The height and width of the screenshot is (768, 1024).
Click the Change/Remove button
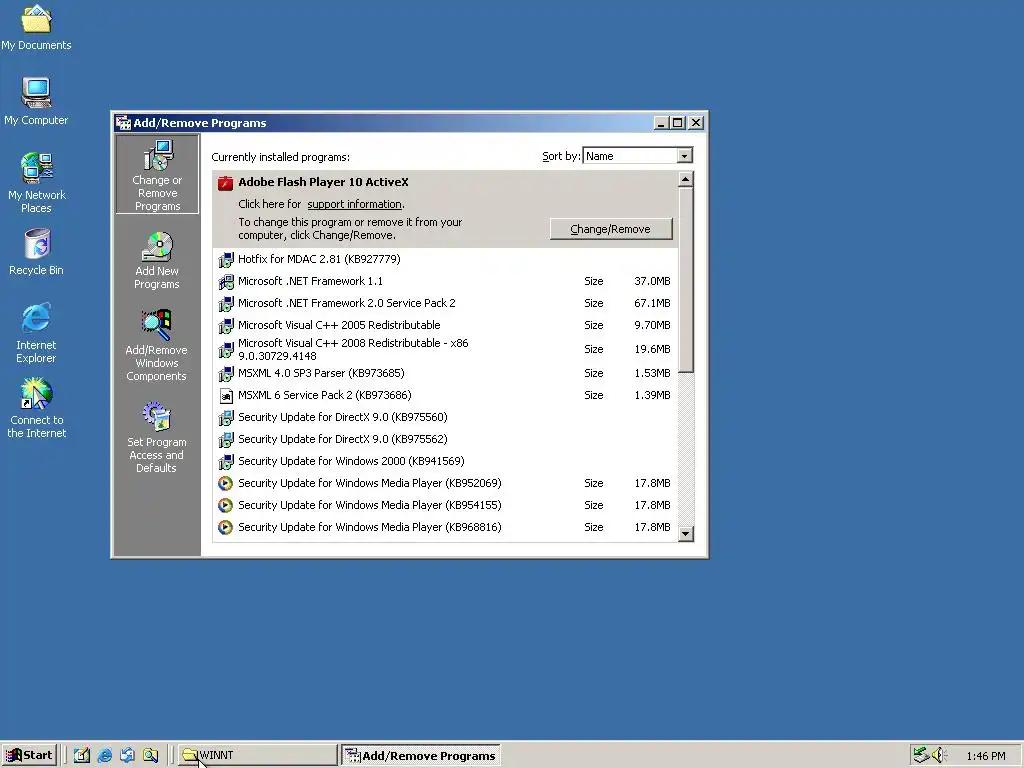pyautogui.click(x=611, y=229)
